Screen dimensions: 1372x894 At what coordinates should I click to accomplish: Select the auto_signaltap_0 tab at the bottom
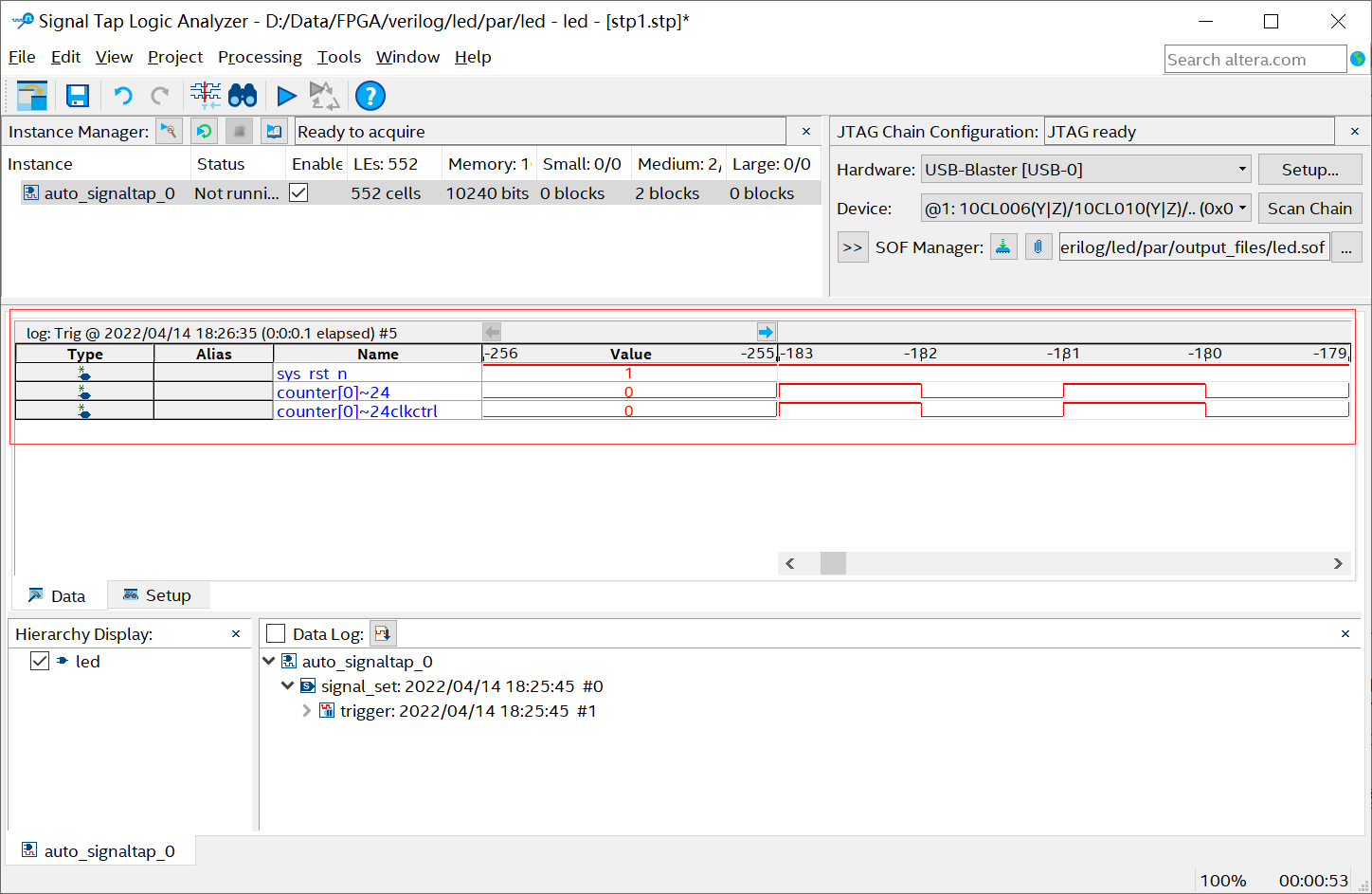[x=99, y=850]
